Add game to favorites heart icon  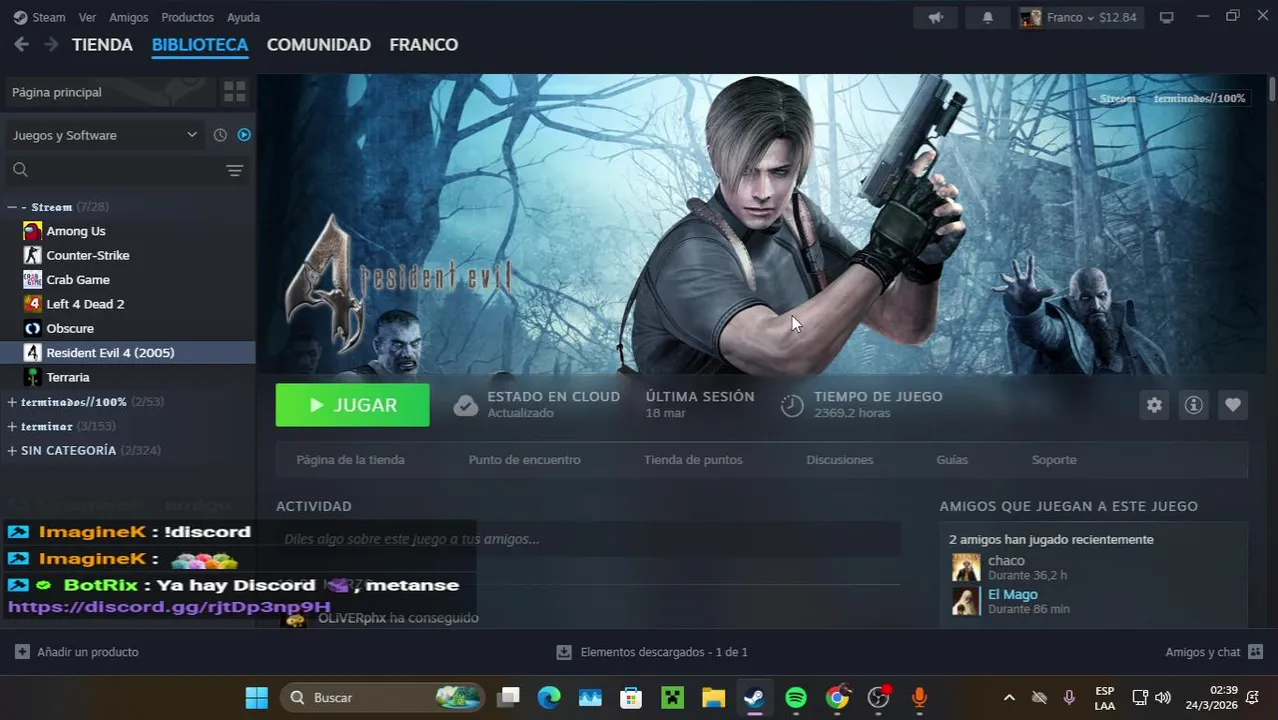pos(1233,405)
